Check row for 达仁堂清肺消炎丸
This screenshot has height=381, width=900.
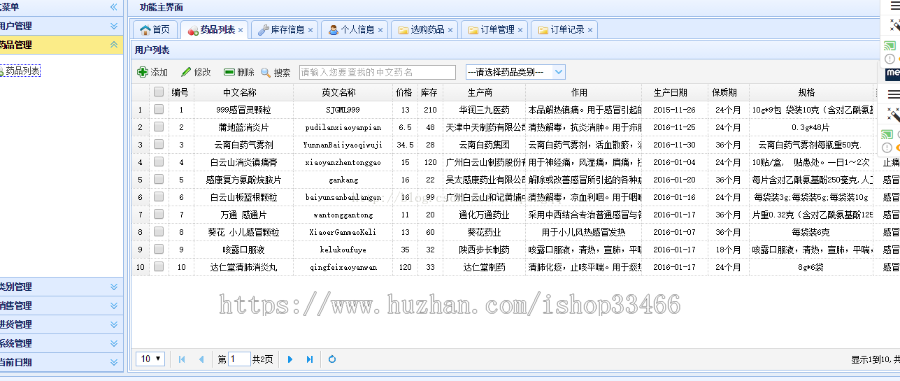point(159,267)
